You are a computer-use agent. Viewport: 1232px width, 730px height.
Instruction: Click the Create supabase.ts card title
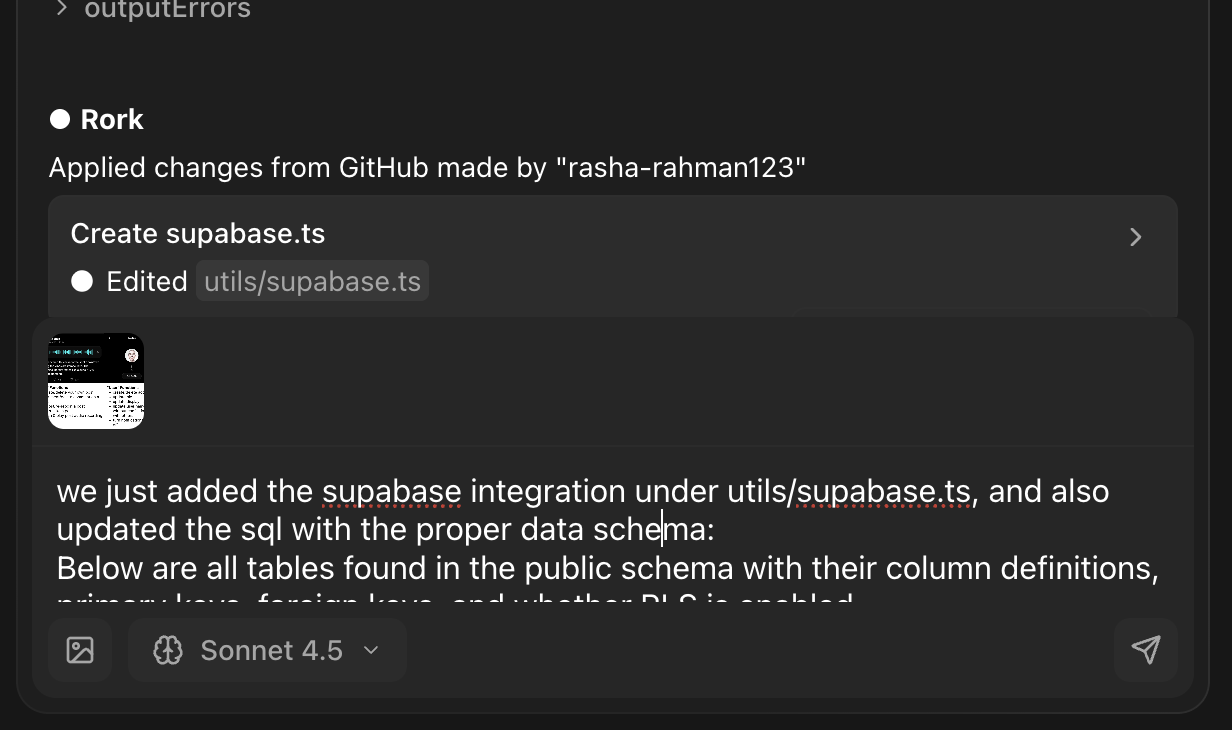pyautogui.click(x=197, y=233)
